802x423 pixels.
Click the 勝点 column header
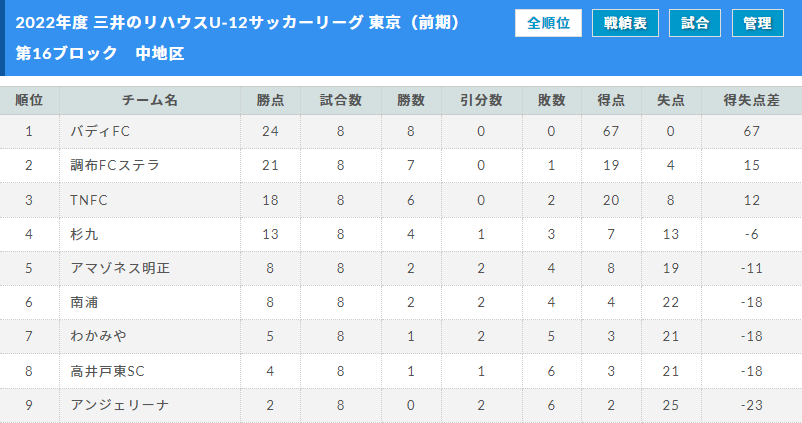[x=270, y=100]
